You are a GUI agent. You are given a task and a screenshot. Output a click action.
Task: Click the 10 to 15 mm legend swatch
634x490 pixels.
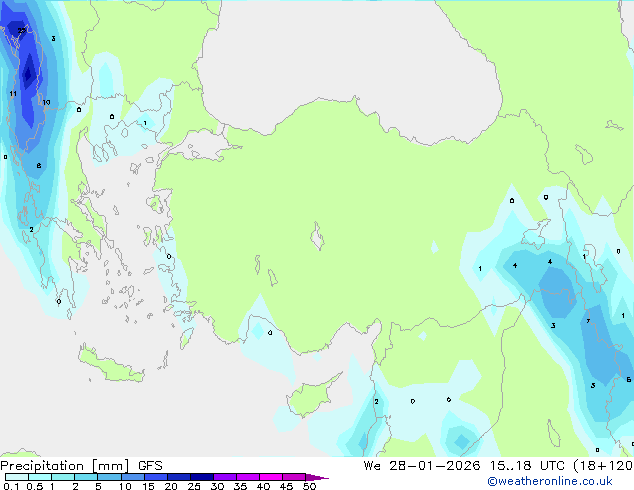tap(133, 477)
